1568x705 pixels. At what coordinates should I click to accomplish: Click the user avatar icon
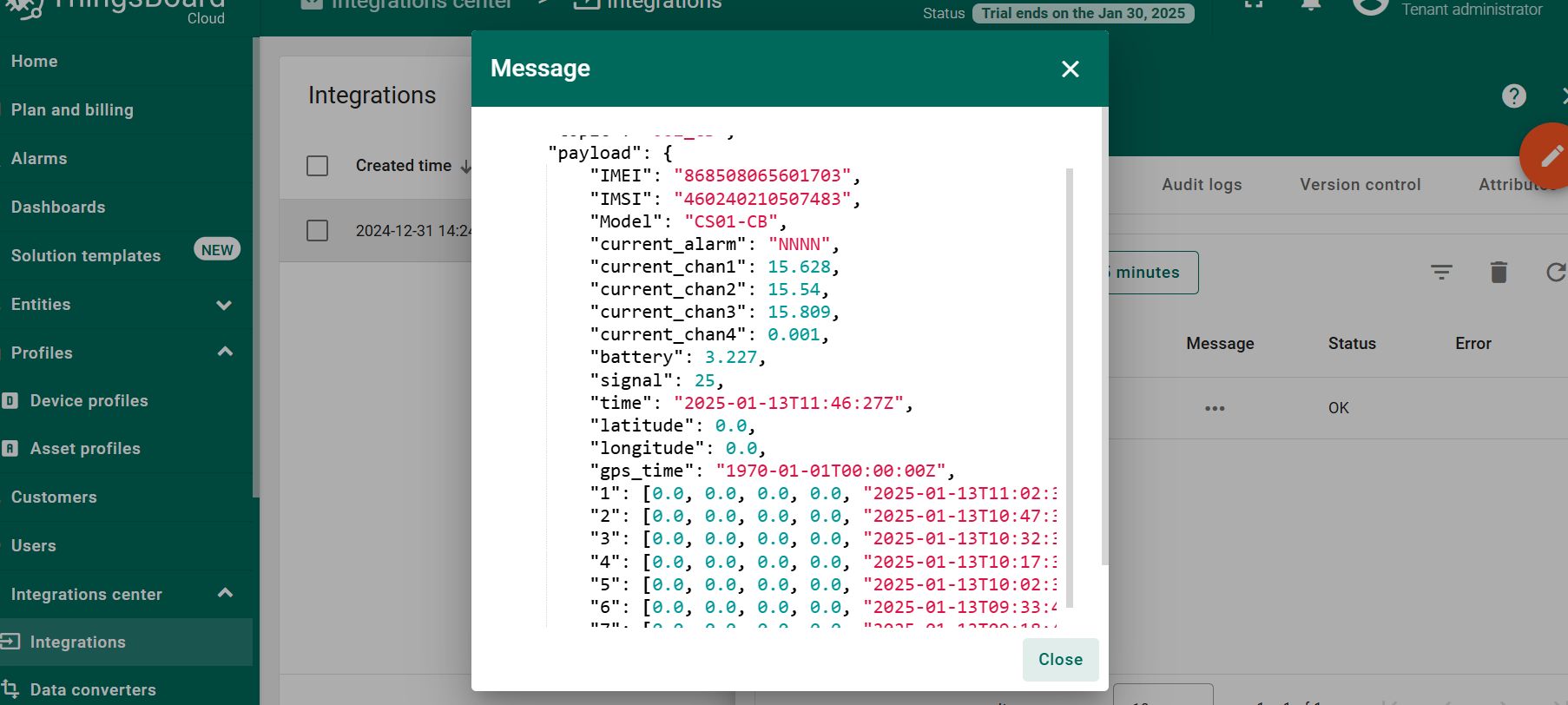coord(1371,6)
